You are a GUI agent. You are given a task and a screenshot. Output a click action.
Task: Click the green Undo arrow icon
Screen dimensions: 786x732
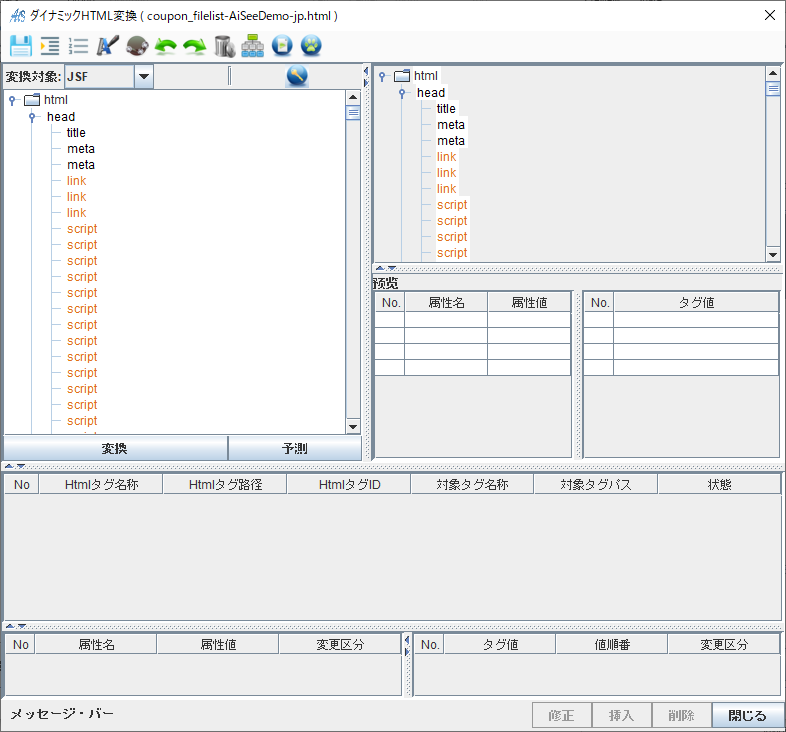(x=165, y=46)
